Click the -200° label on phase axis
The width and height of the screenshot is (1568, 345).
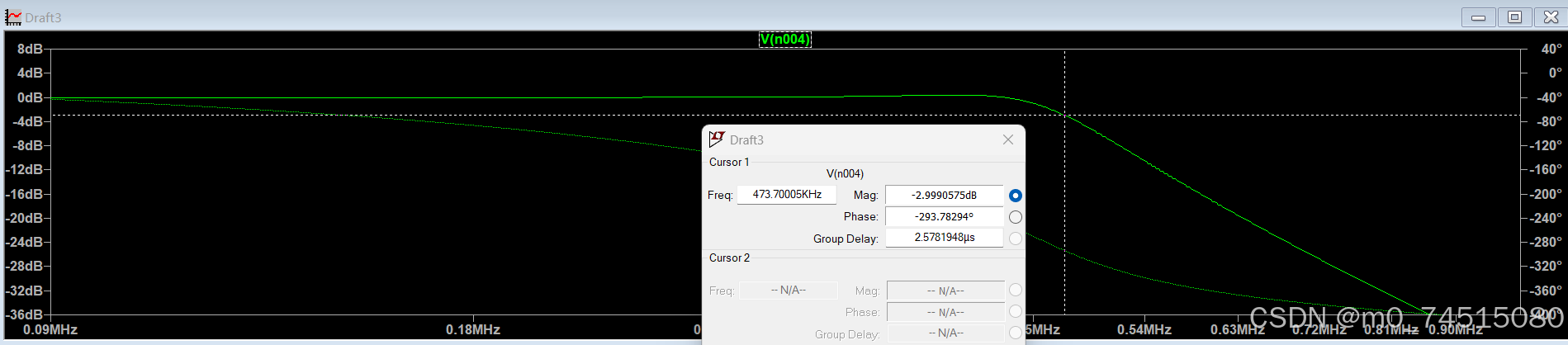tap(1546, 194)
